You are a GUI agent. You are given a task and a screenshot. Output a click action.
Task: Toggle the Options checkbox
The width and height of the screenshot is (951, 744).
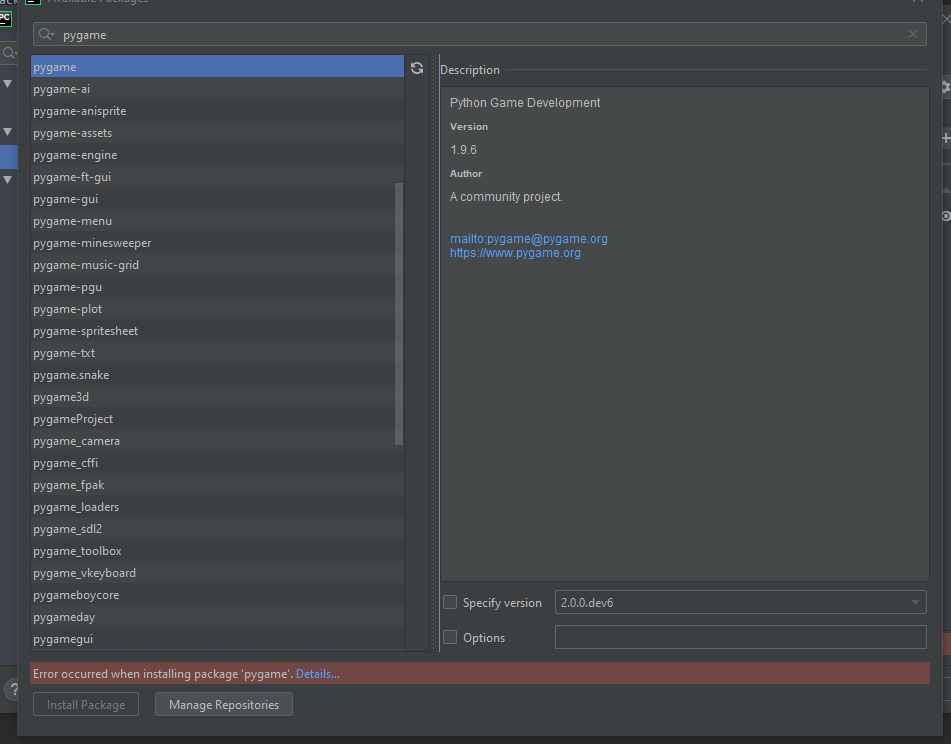pos(450,638)
